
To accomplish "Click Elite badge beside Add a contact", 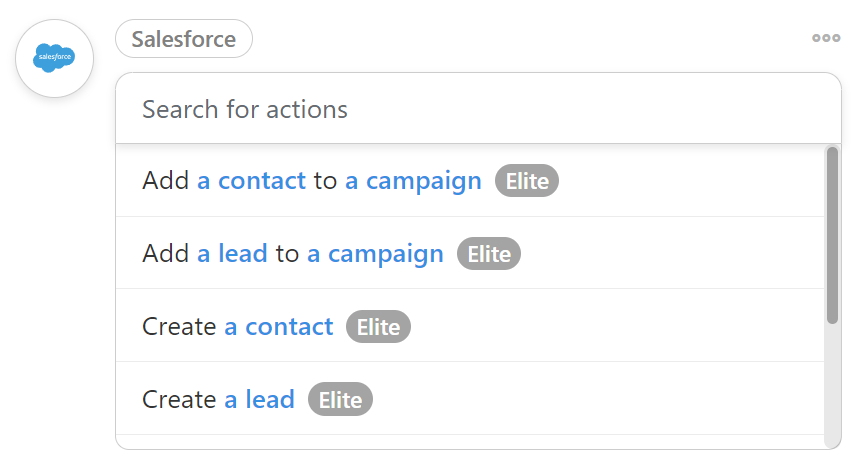I will pyautogui.click(x=526, y=181).
